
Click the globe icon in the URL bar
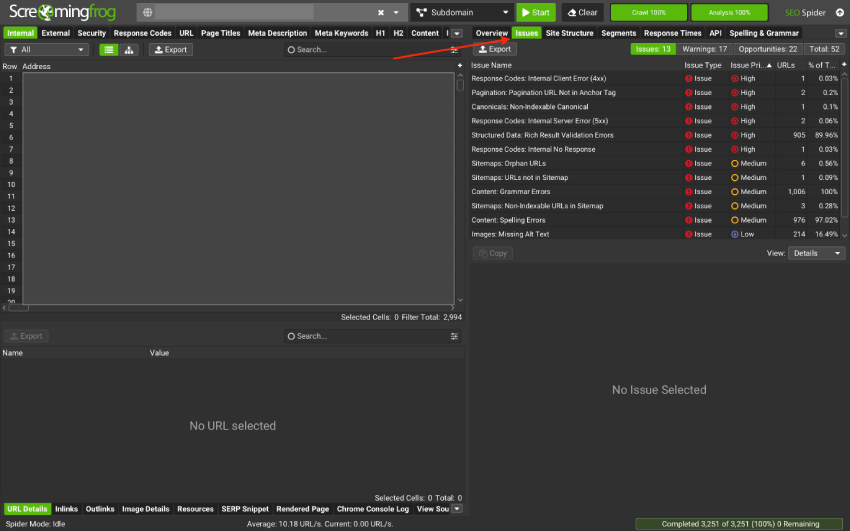coord(148,13)
